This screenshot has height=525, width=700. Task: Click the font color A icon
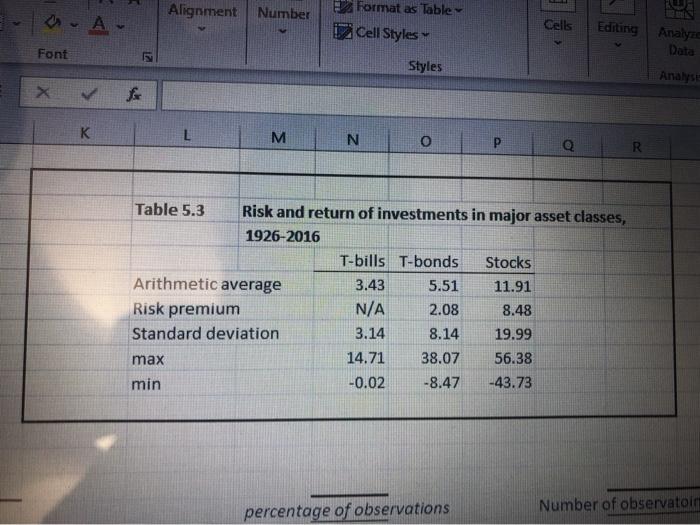click(99, 25)
